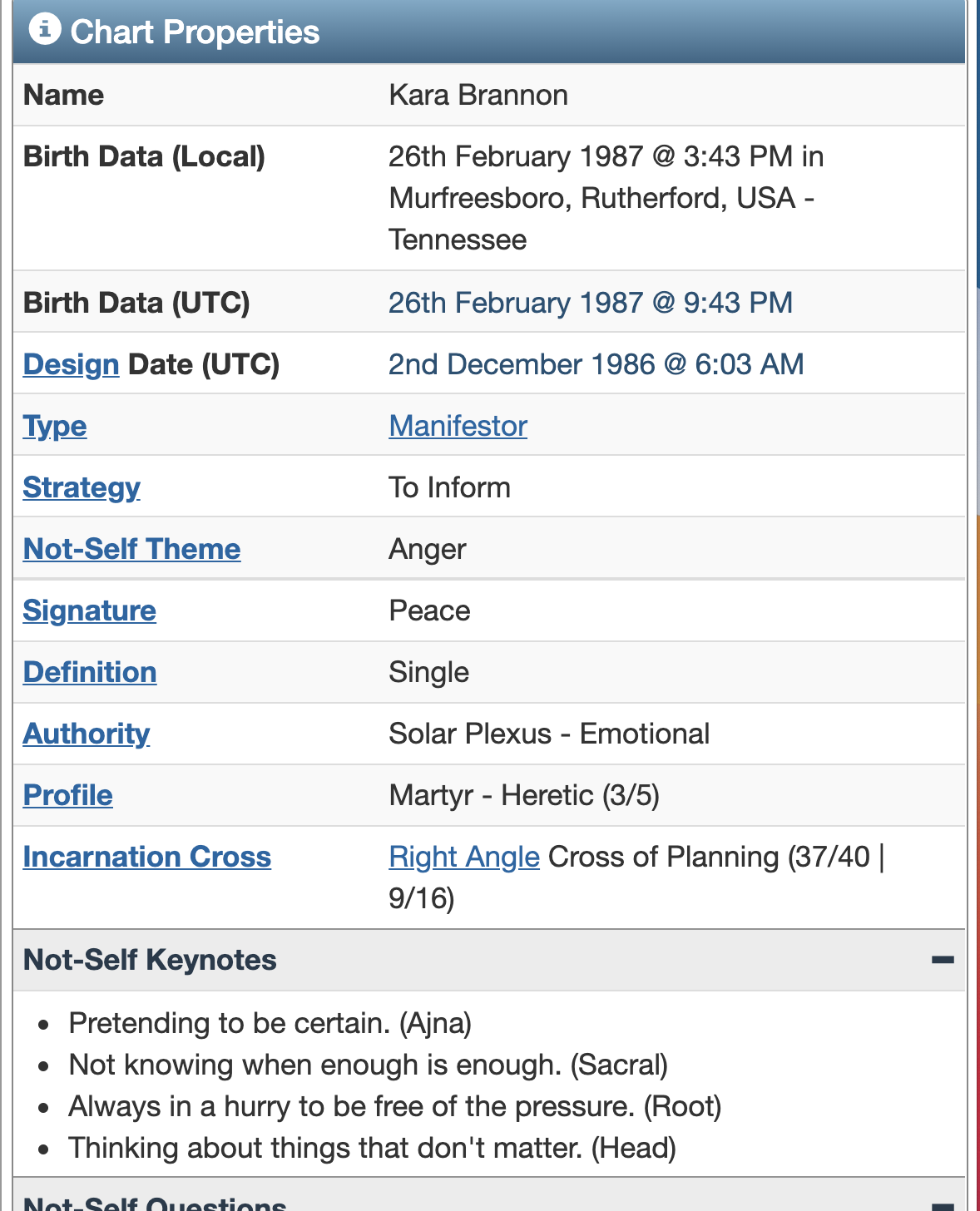
Task: Open the Type definition link
Action: pyautogui.click(x=55, y=426)
